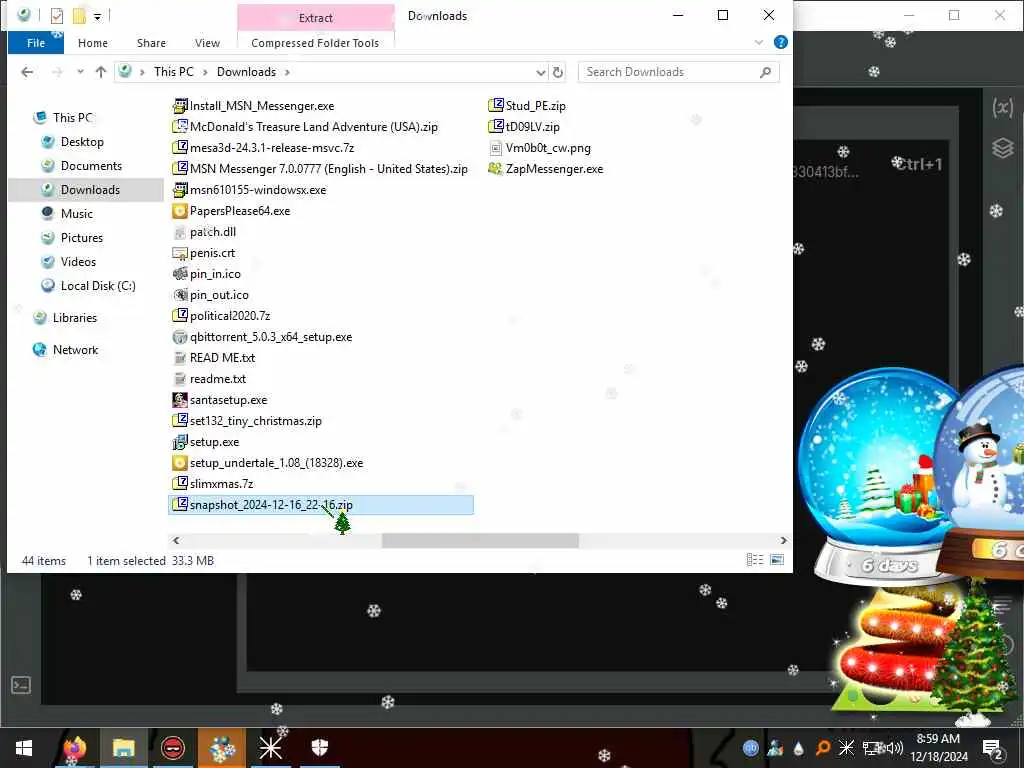Screen dimensions: 1024x768
Task: Select the penis.crt certificate icon
Action: [x=180, y=253]
